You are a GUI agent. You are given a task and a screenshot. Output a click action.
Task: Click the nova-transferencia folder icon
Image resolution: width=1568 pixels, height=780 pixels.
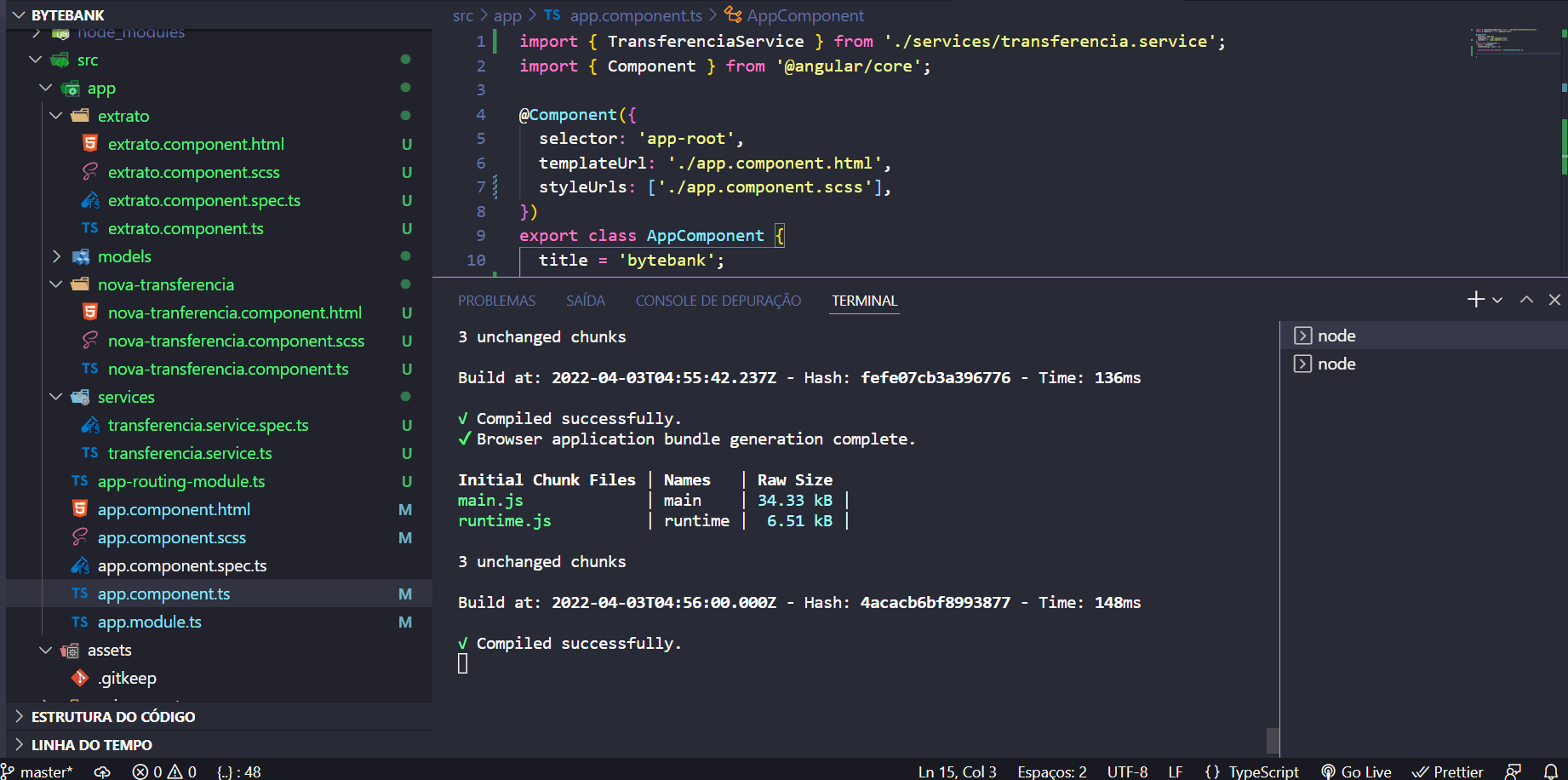80,284
